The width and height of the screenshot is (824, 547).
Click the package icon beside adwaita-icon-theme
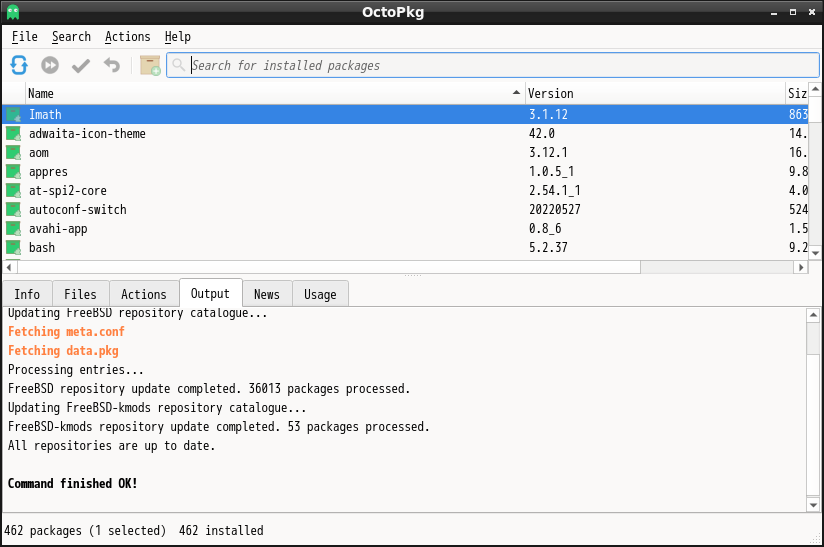pos(14,133)
